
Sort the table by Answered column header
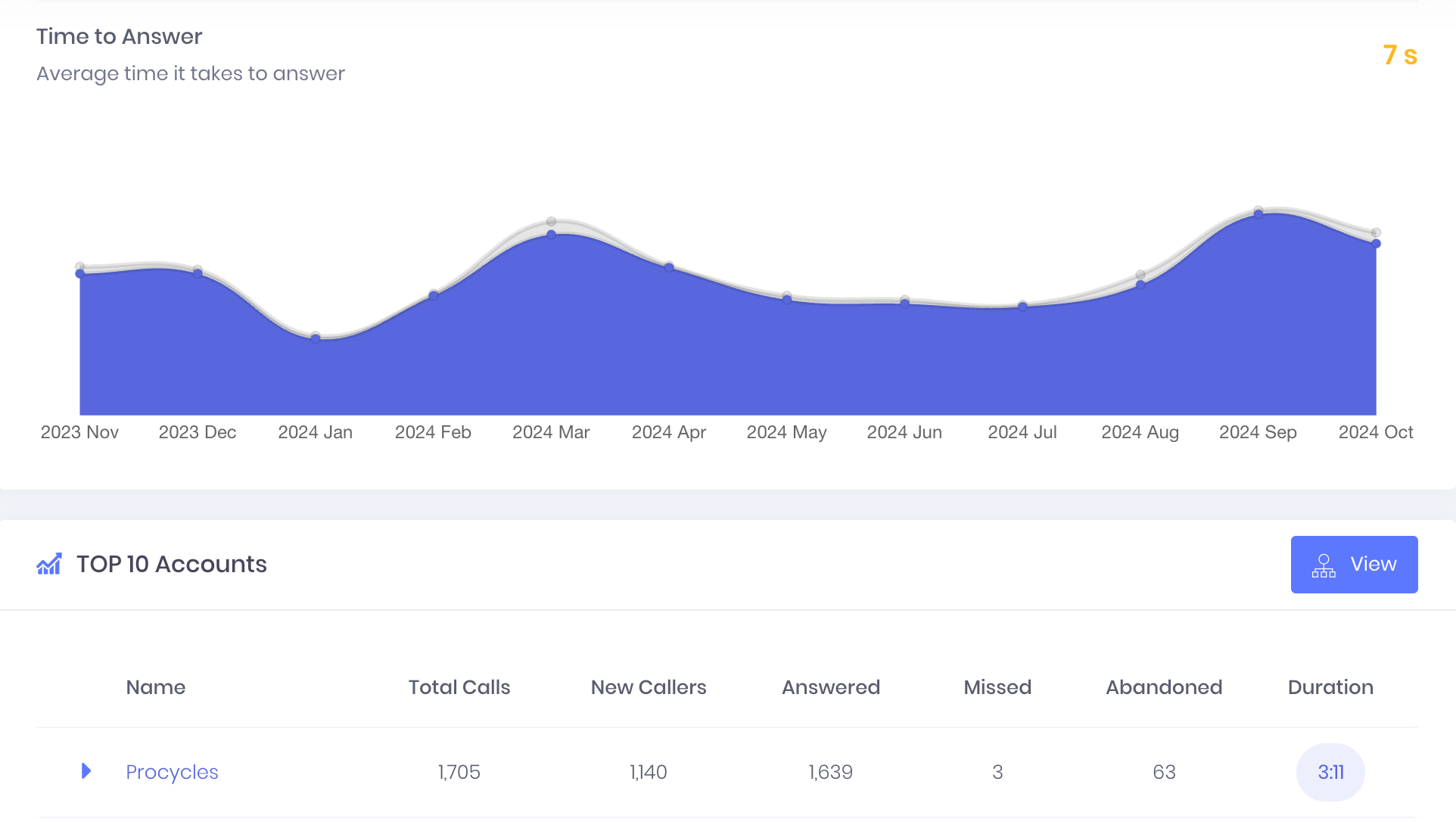click(830, 687)
